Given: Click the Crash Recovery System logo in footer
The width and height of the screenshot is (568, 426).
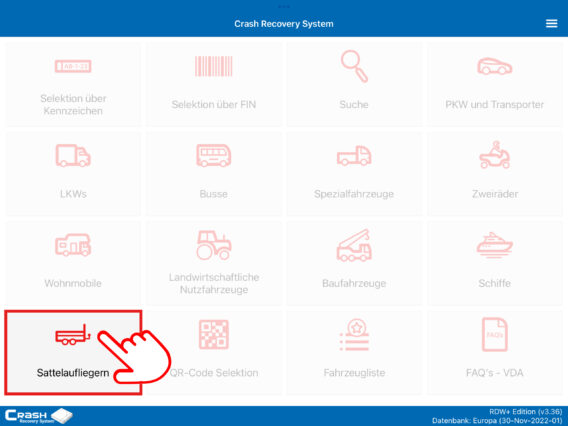Looking at the screenshot, I should (x=39, y=416).
